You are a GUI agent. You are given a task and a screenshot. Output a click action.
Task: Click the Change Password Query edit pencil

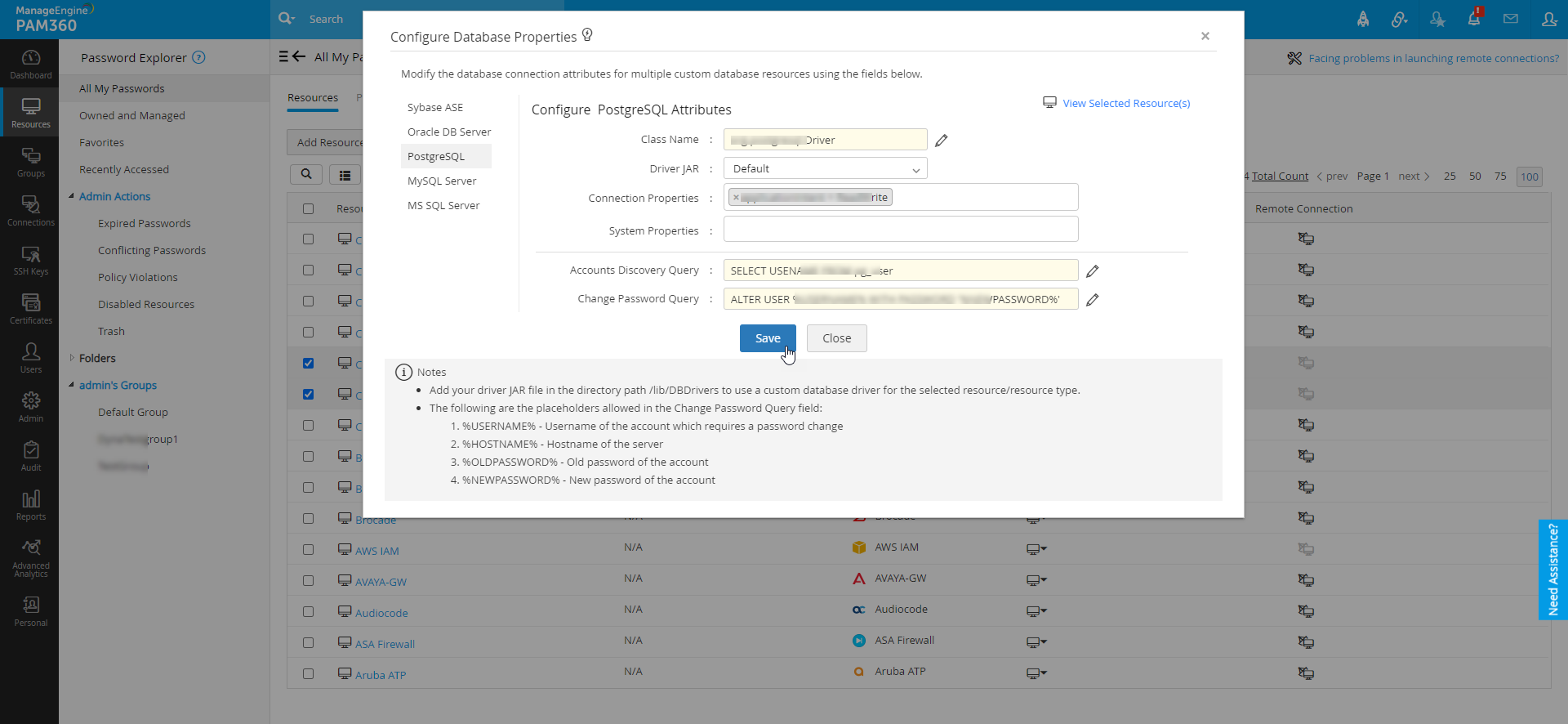pos(1092,300)
